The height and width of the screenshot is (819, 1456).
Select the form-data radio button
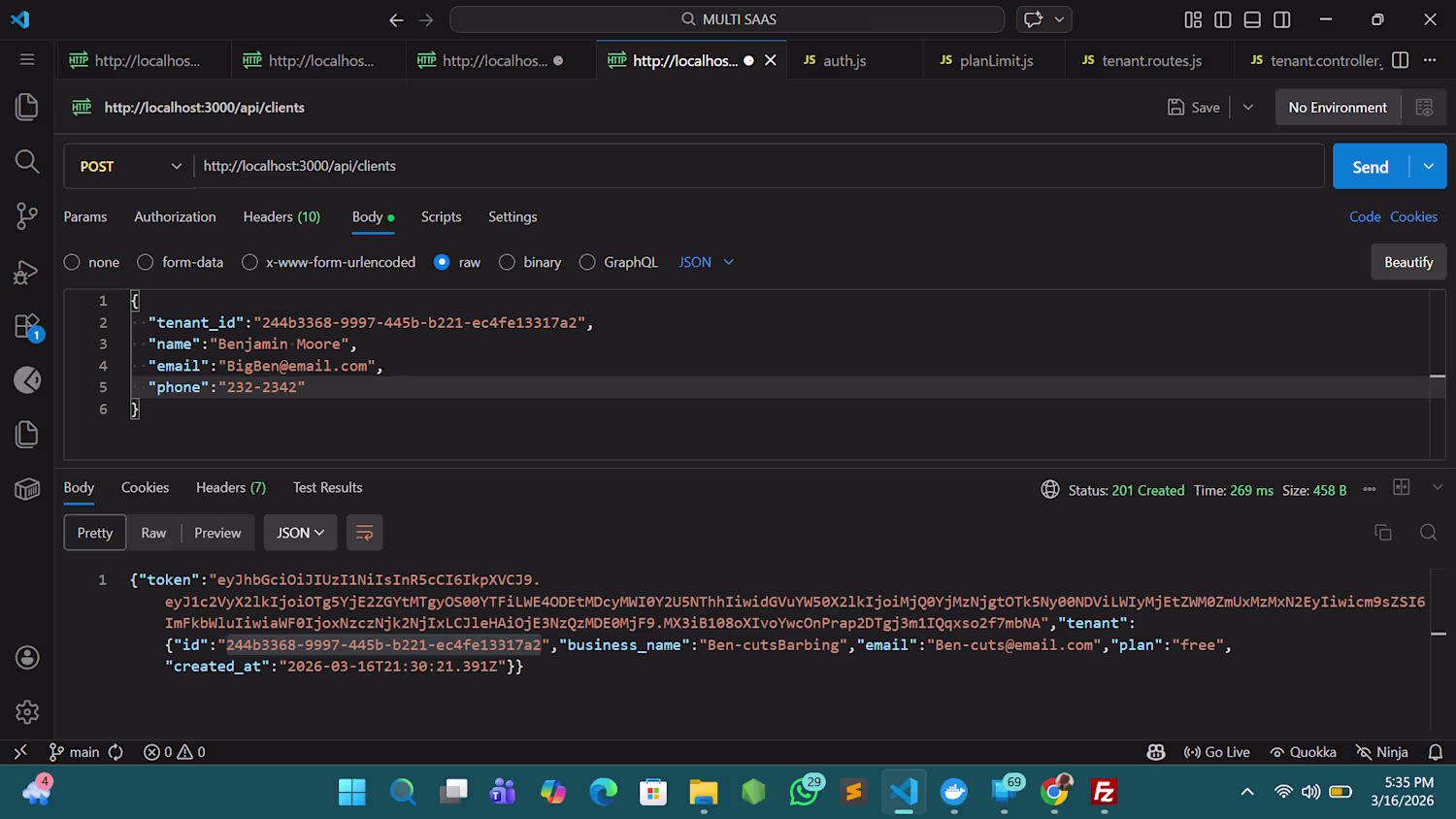[x=146, y=262]
